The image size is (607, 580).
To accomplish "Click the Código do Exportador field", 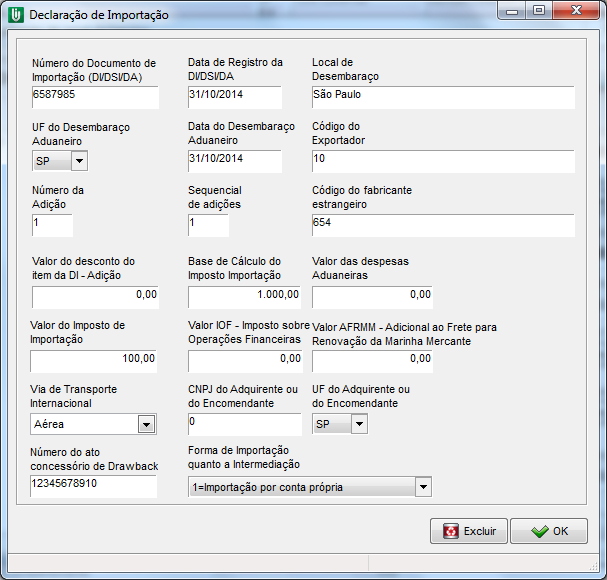I will pos(442,160).
